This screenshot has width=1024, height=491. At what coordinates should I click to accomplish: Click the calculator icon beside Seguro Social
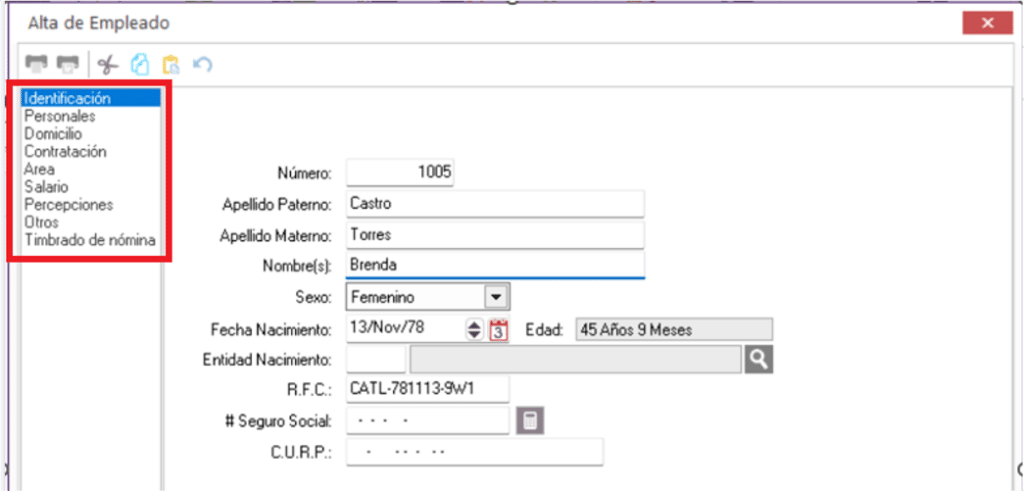pos(530,420)
